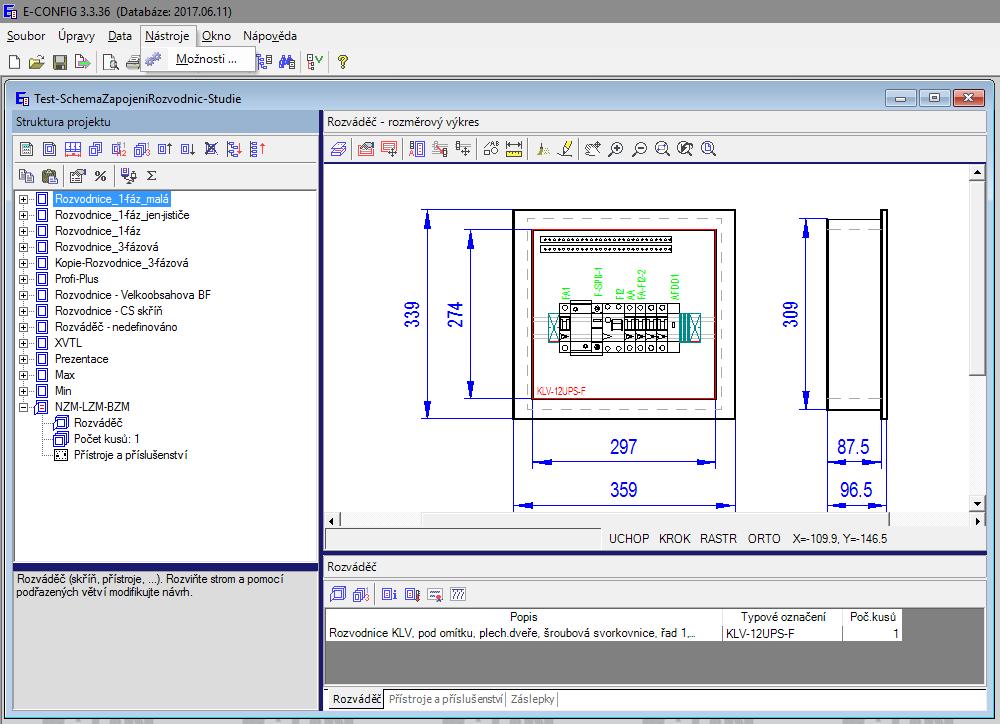The height and width of the screenshot is (724, 1000).
Task: Click the zoom in magnifier
Action: 616,149
